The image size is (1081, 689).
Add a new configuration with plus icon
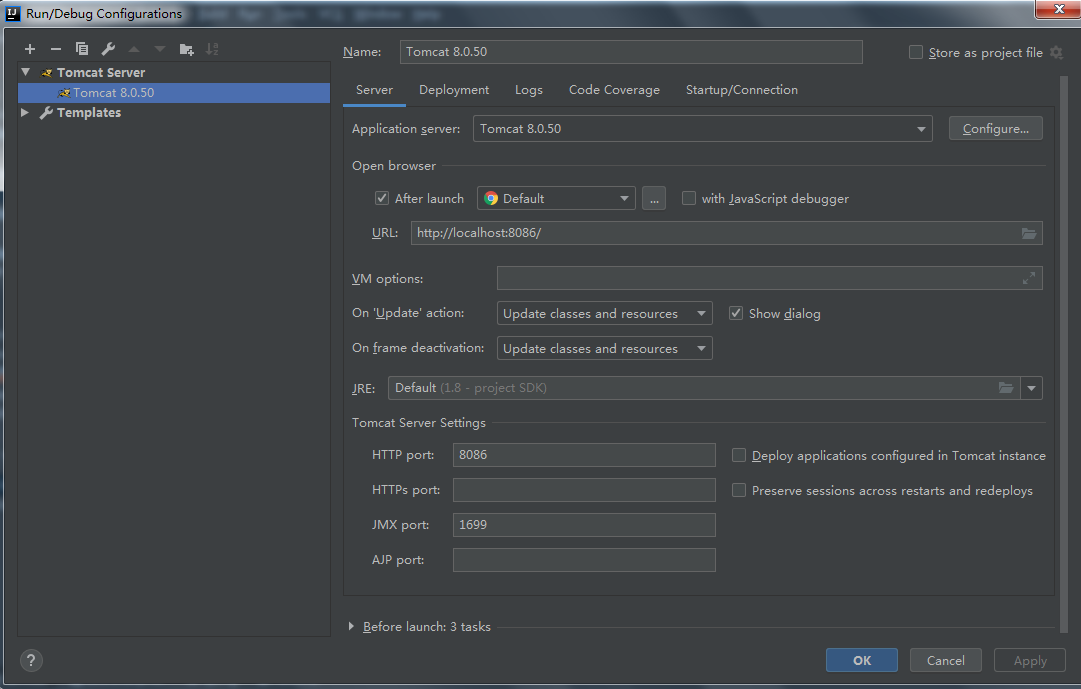(x=30, y=49)
